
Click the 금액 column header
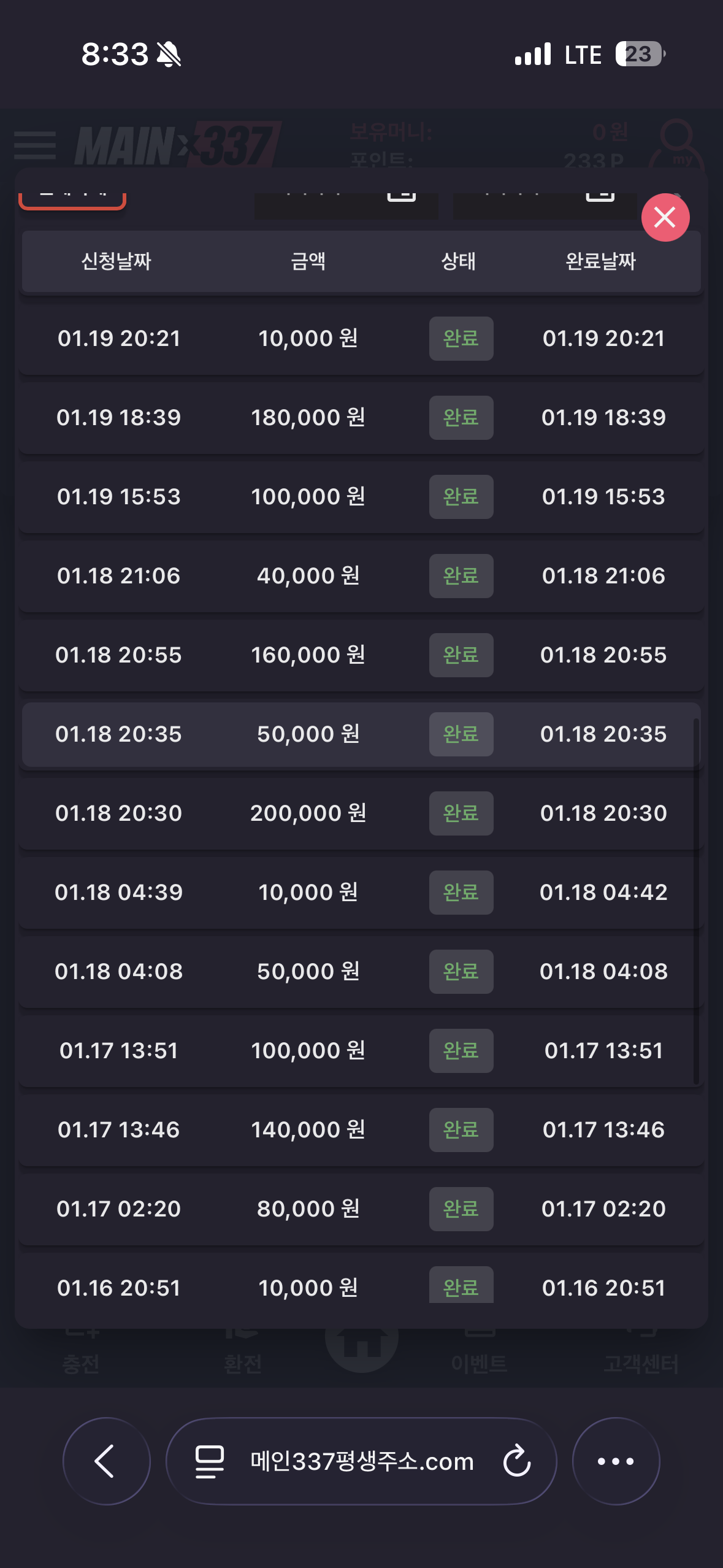click(x=308, y=261)
